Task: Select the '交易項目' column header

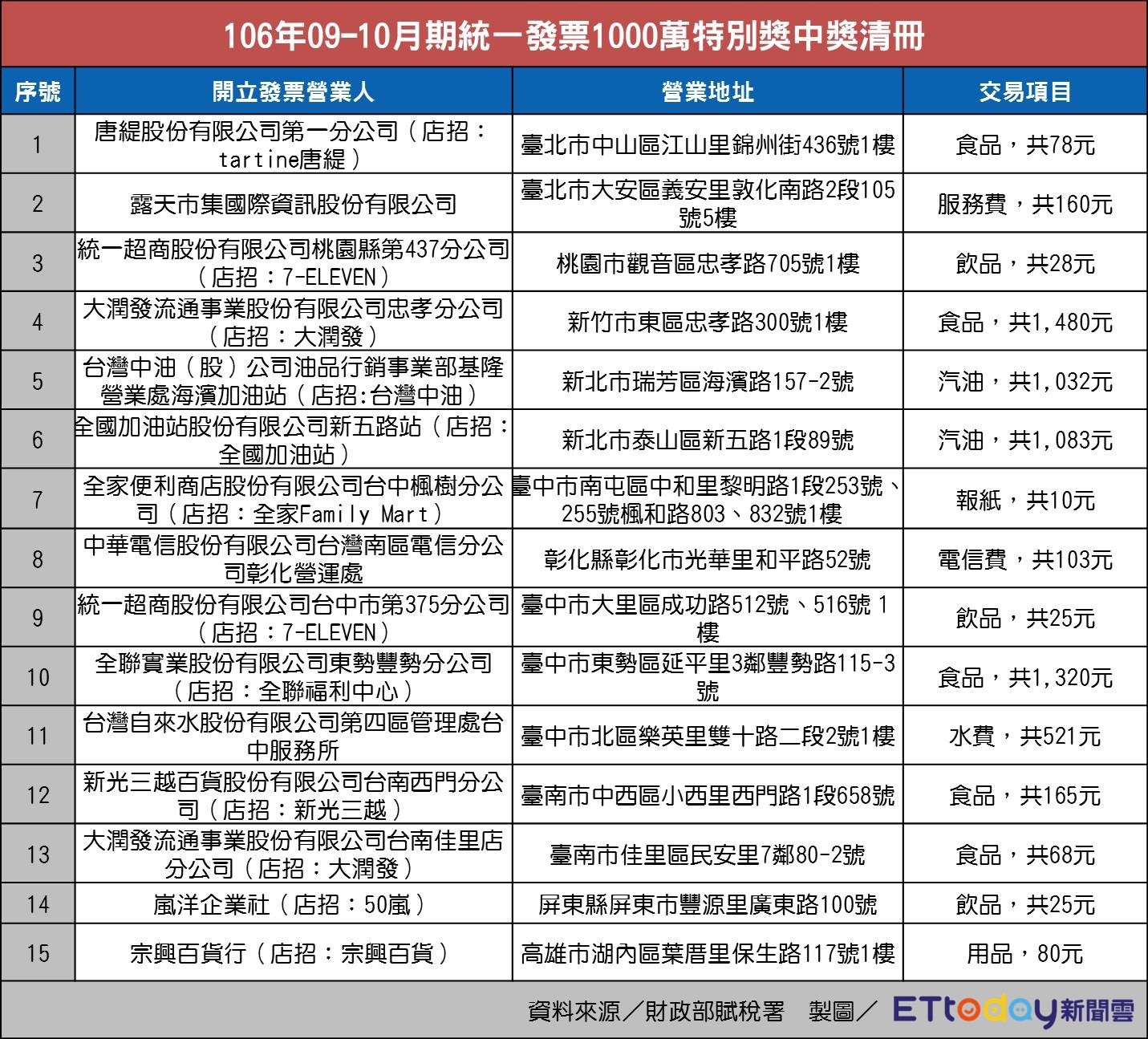Action: (x=1025, y=91)
